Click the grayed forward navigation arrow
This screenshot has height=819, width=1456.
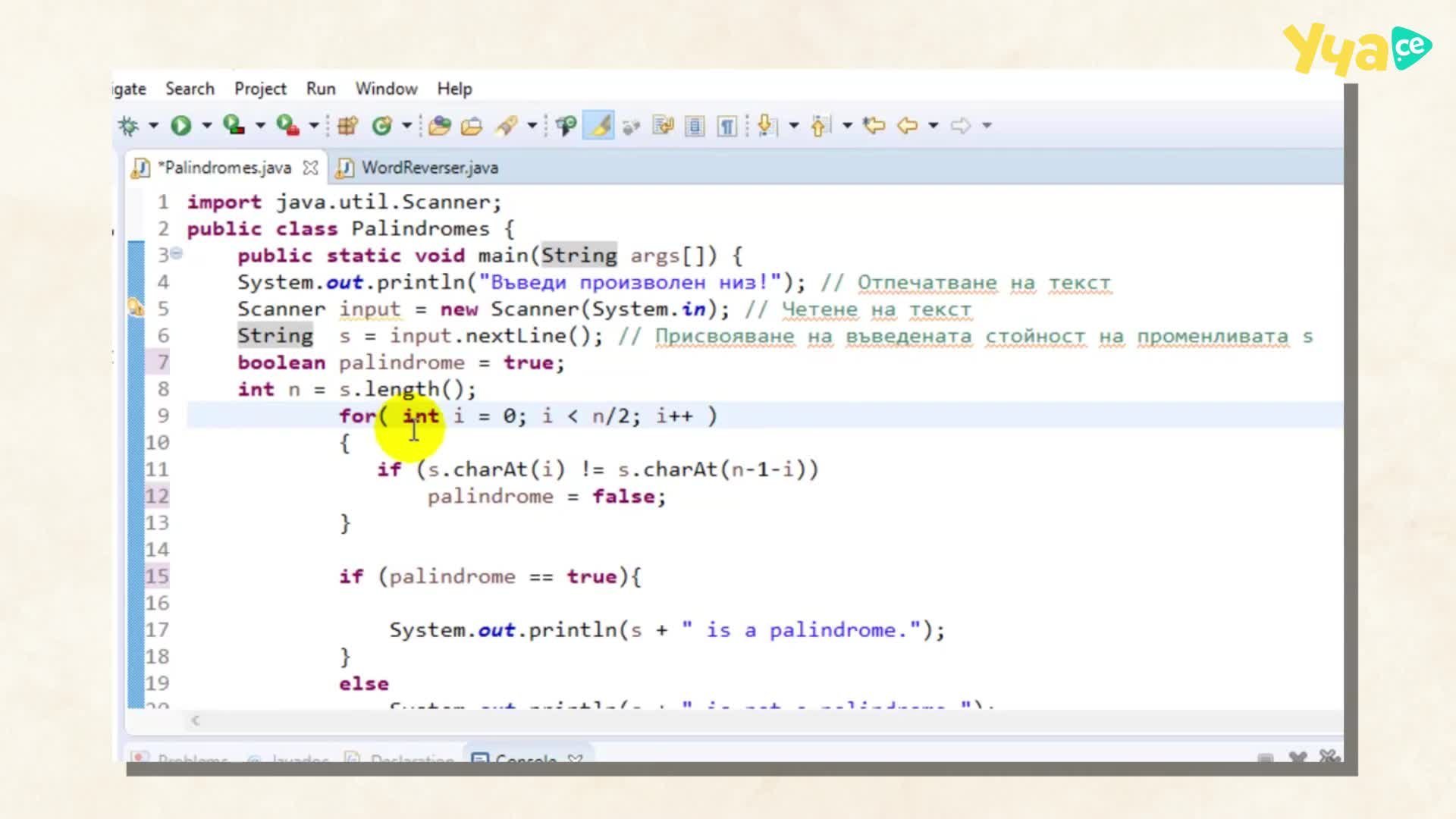[961, 125]
